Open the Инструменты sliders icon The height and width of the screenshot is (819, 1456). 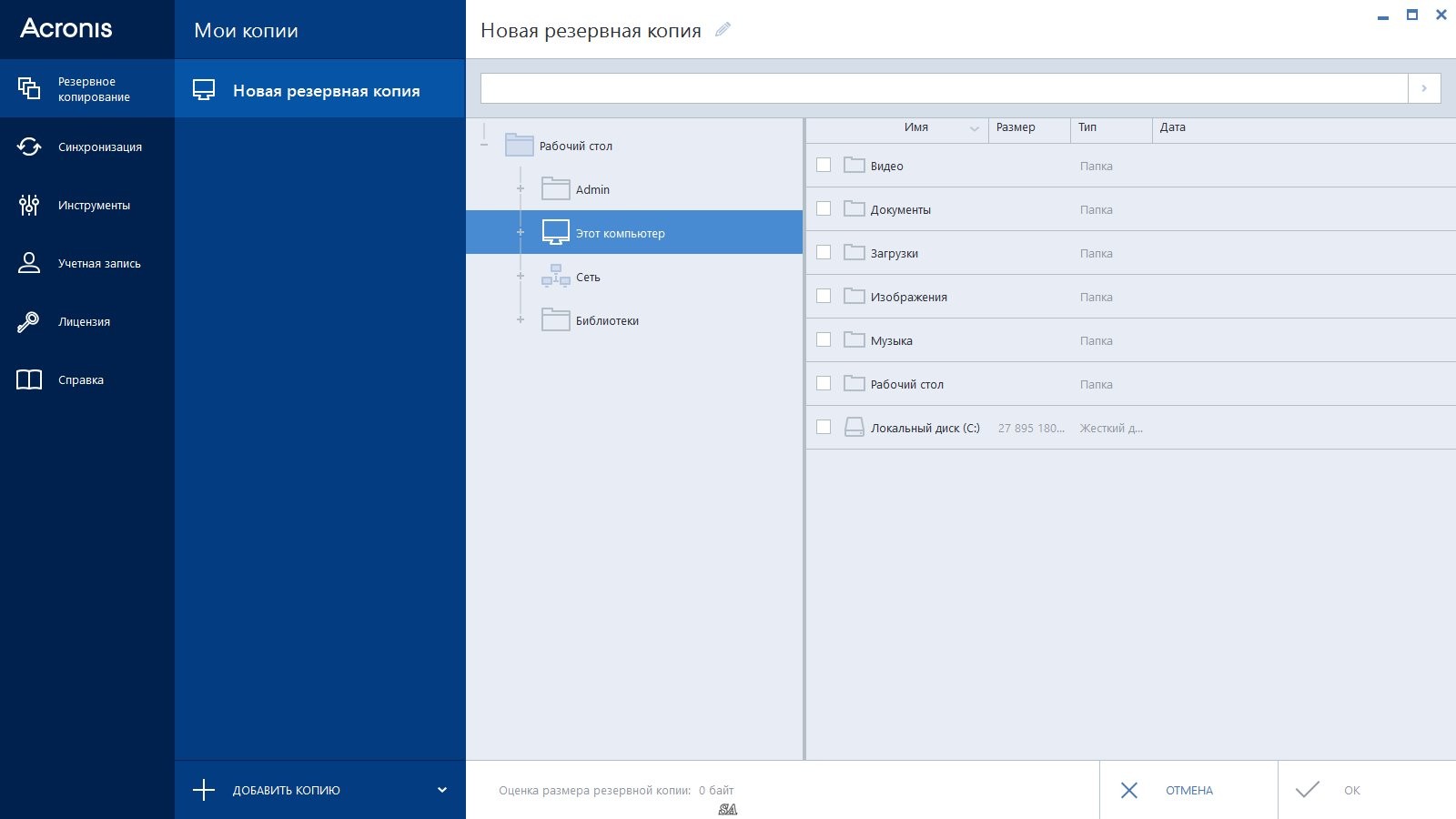tap(29, 205)
